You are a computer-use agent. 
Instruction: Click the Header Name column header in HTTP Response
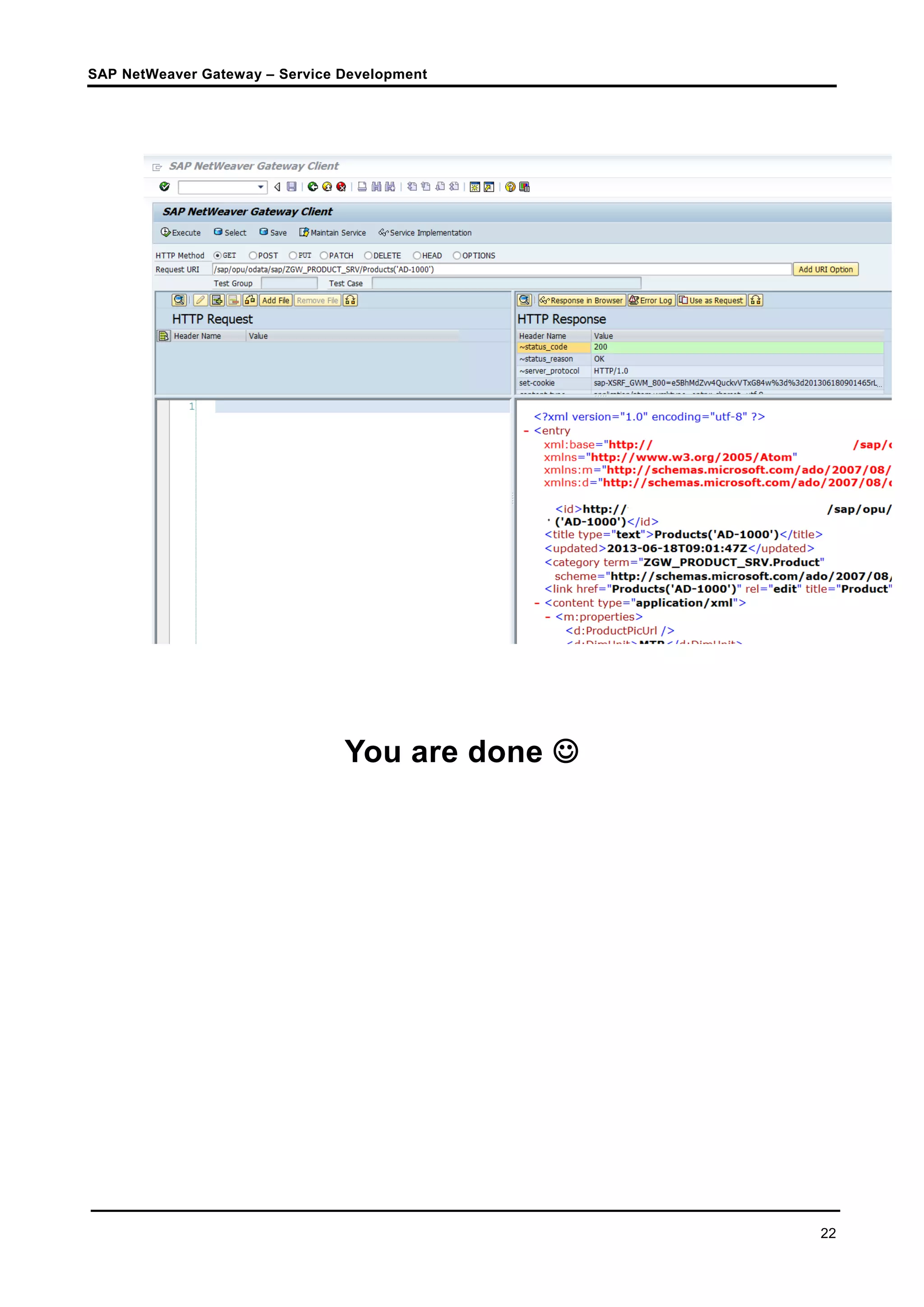(554, 336)
